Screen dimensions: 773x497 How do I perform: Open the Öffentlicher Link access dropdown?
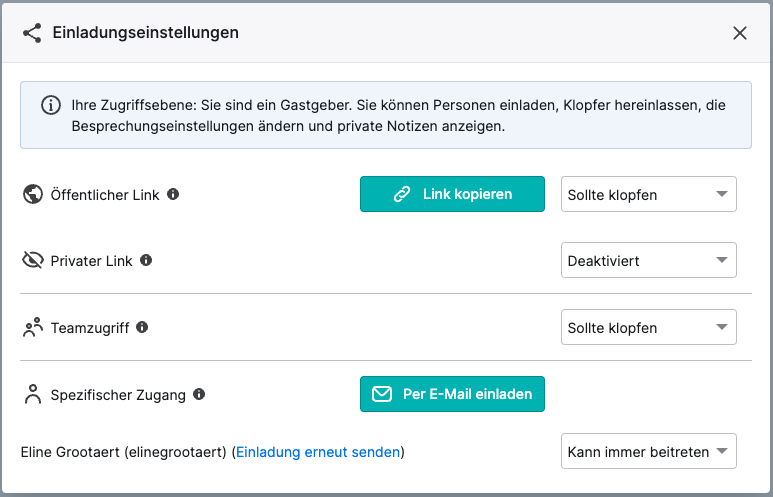tap(649, 194)
